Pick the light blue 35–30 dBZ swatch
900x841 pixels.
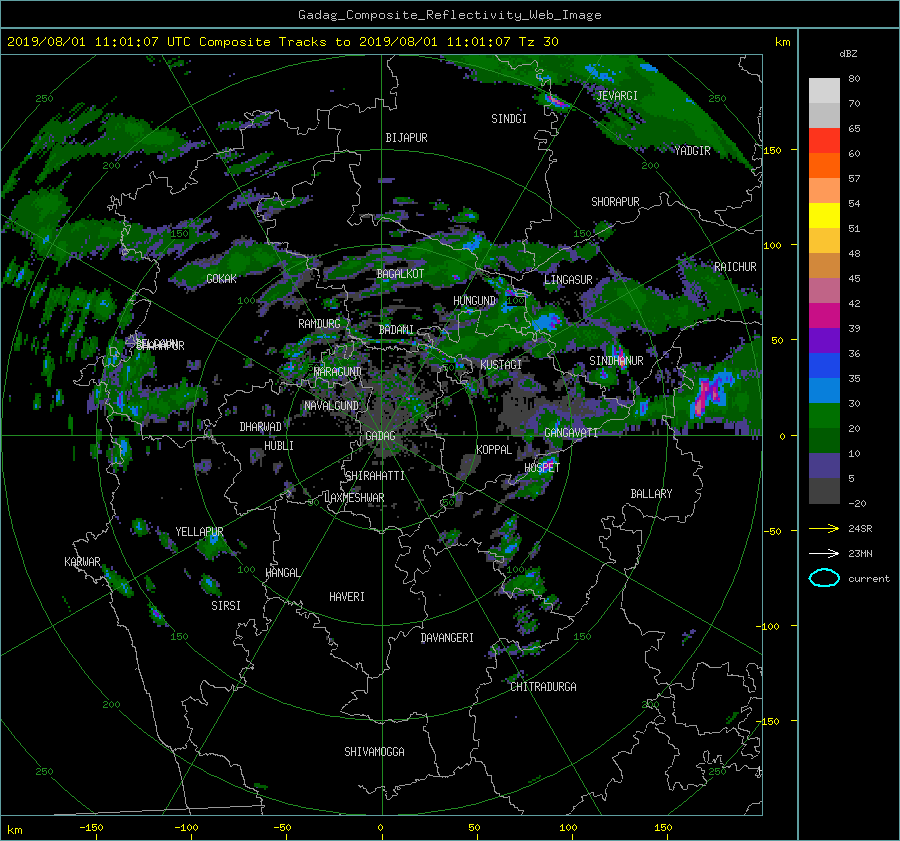coord(824,391)
